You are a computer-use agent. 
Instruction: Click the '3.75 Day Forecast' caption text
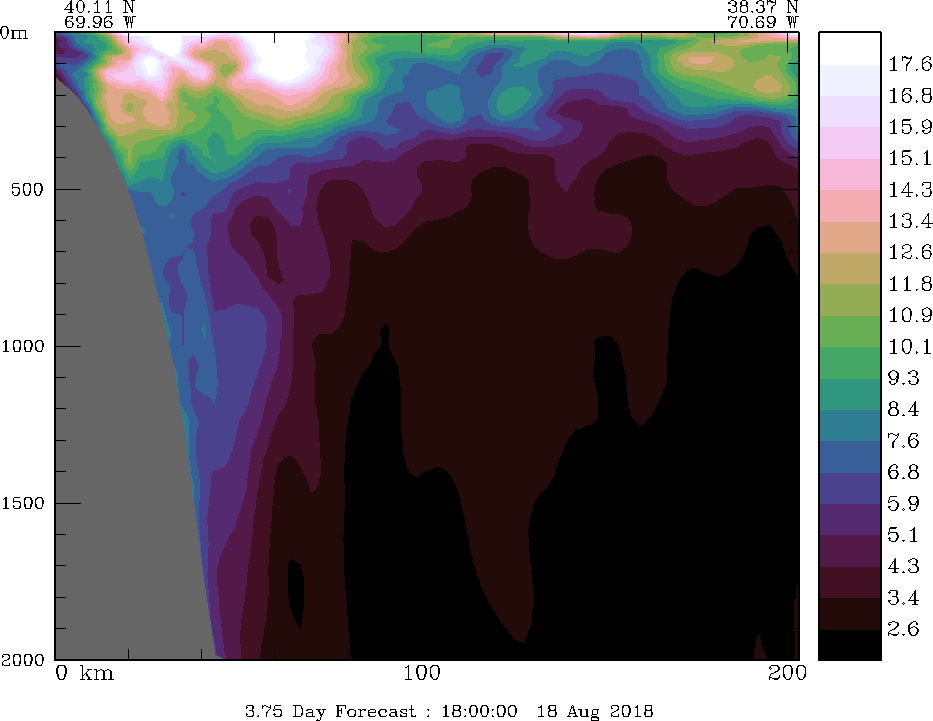coord(330,711)
